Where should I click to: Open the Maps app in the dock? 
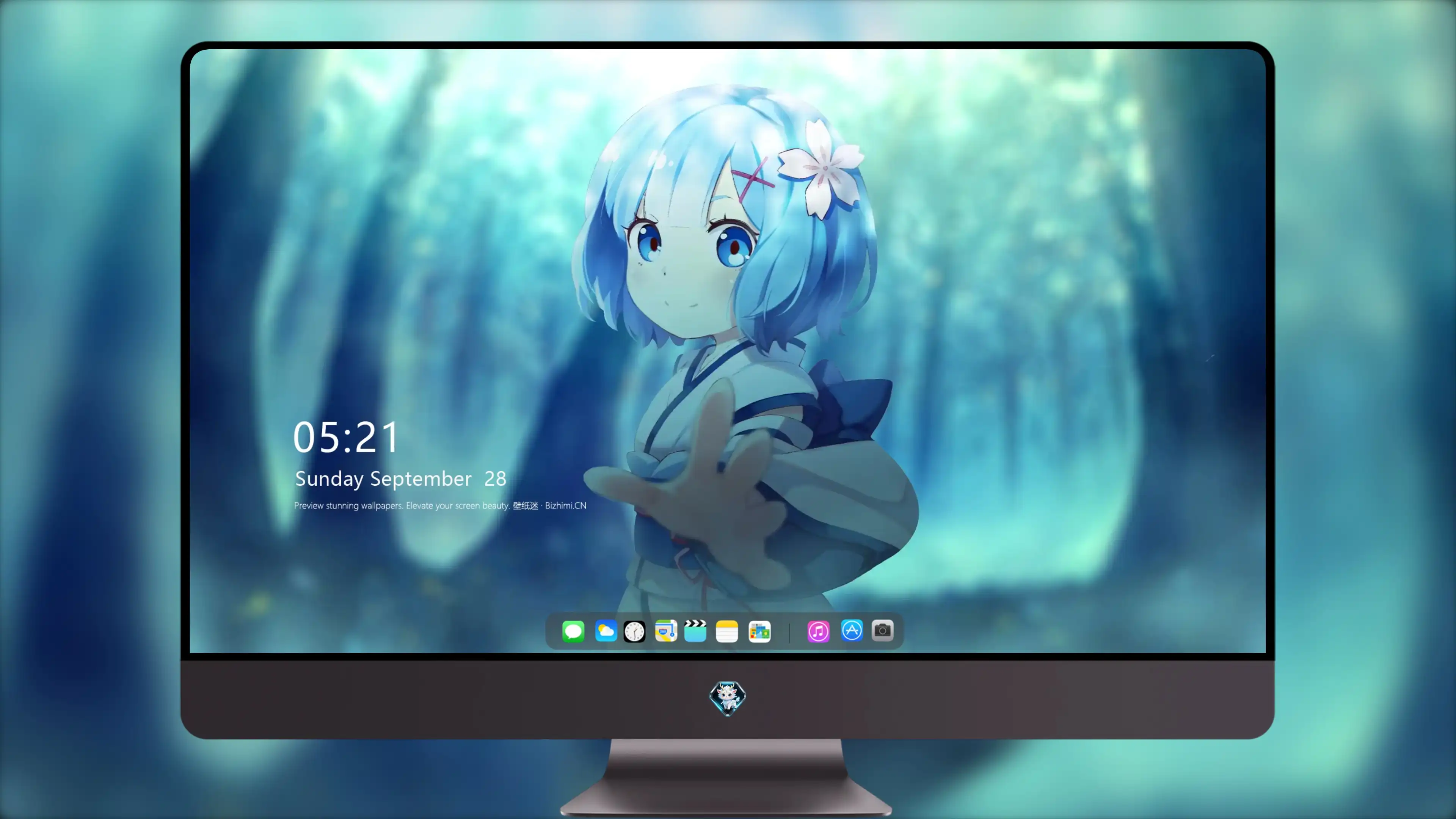pyautogui.click(x=666, y=631)
